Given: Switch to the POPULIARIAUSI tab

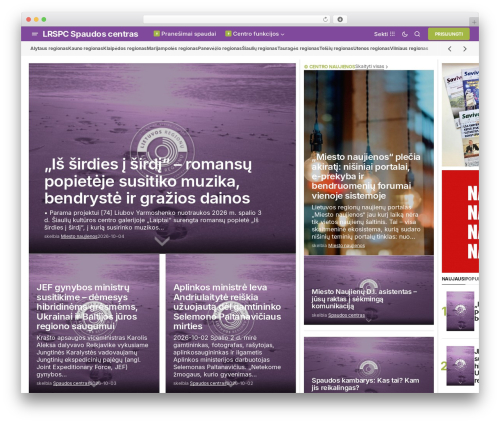Looking at the screenshot, I should (x=471, y=279).
